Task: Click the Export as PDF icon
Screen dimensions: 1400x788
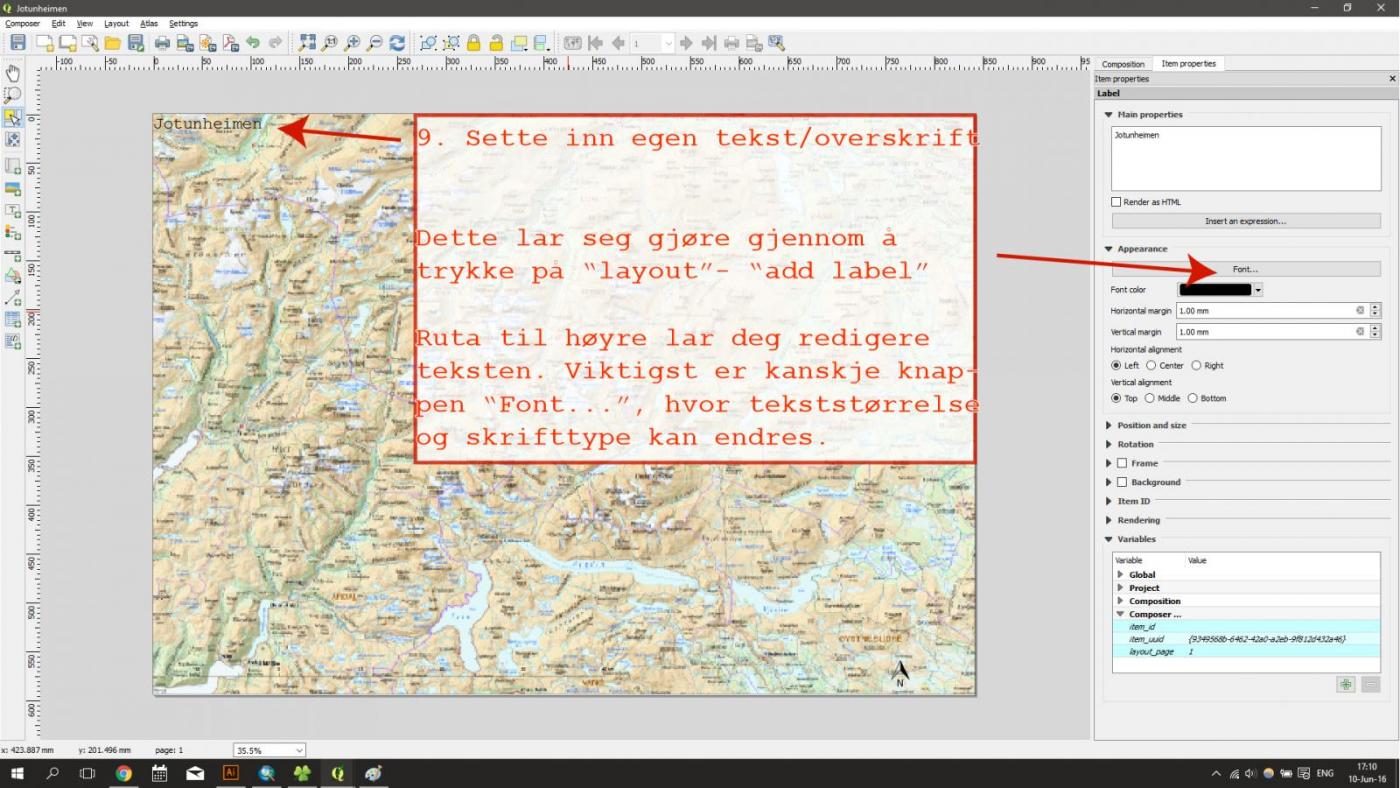Action: pos(230,43)
